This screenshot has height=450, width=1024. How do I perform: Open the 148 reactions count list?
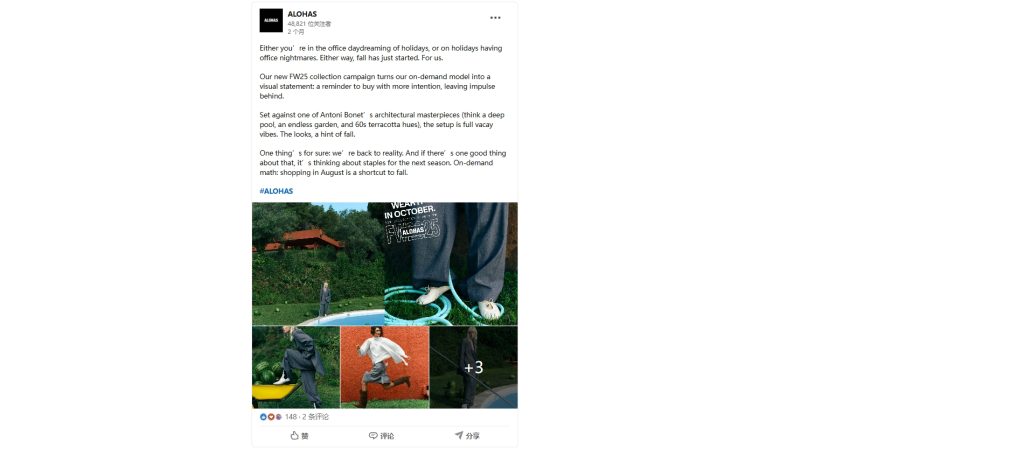(x=291, y=417)
